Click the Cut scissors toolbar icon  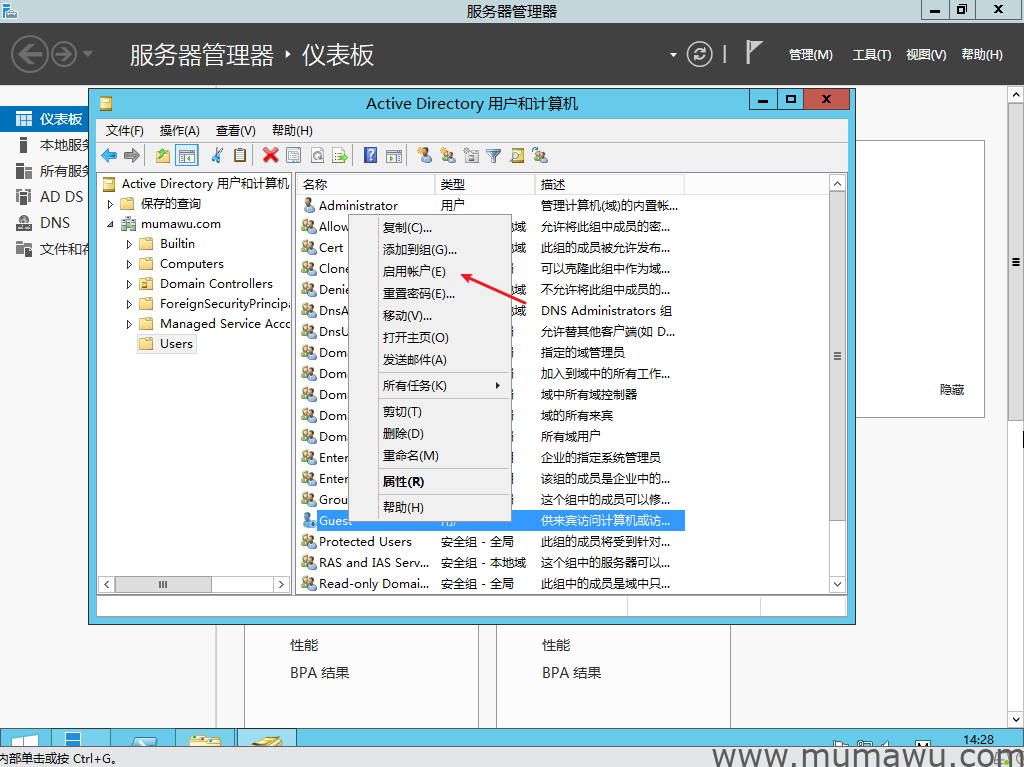[x=217, y=155]
